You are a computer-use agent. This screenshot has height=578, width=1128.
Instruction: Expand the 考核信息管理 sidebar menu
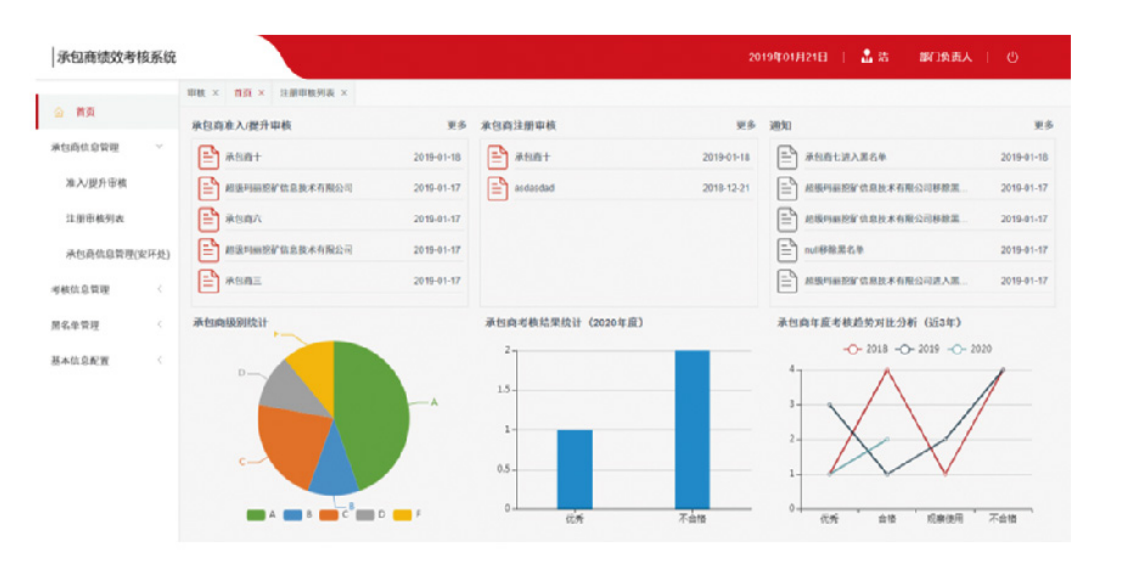coord(159,289)
